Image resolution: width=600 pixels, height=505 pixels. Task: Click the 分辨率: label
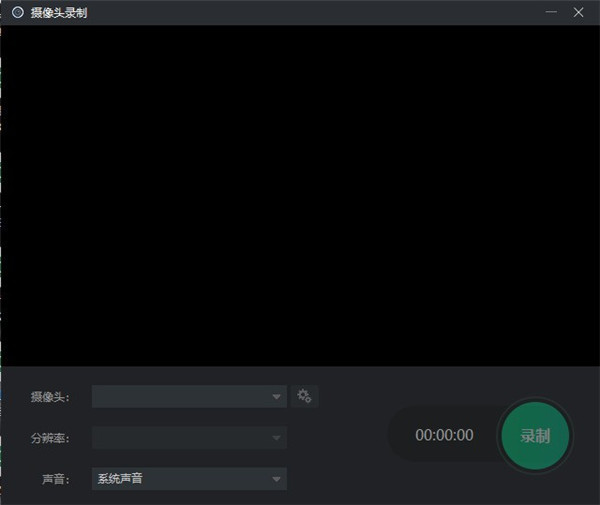click(50, 438)
